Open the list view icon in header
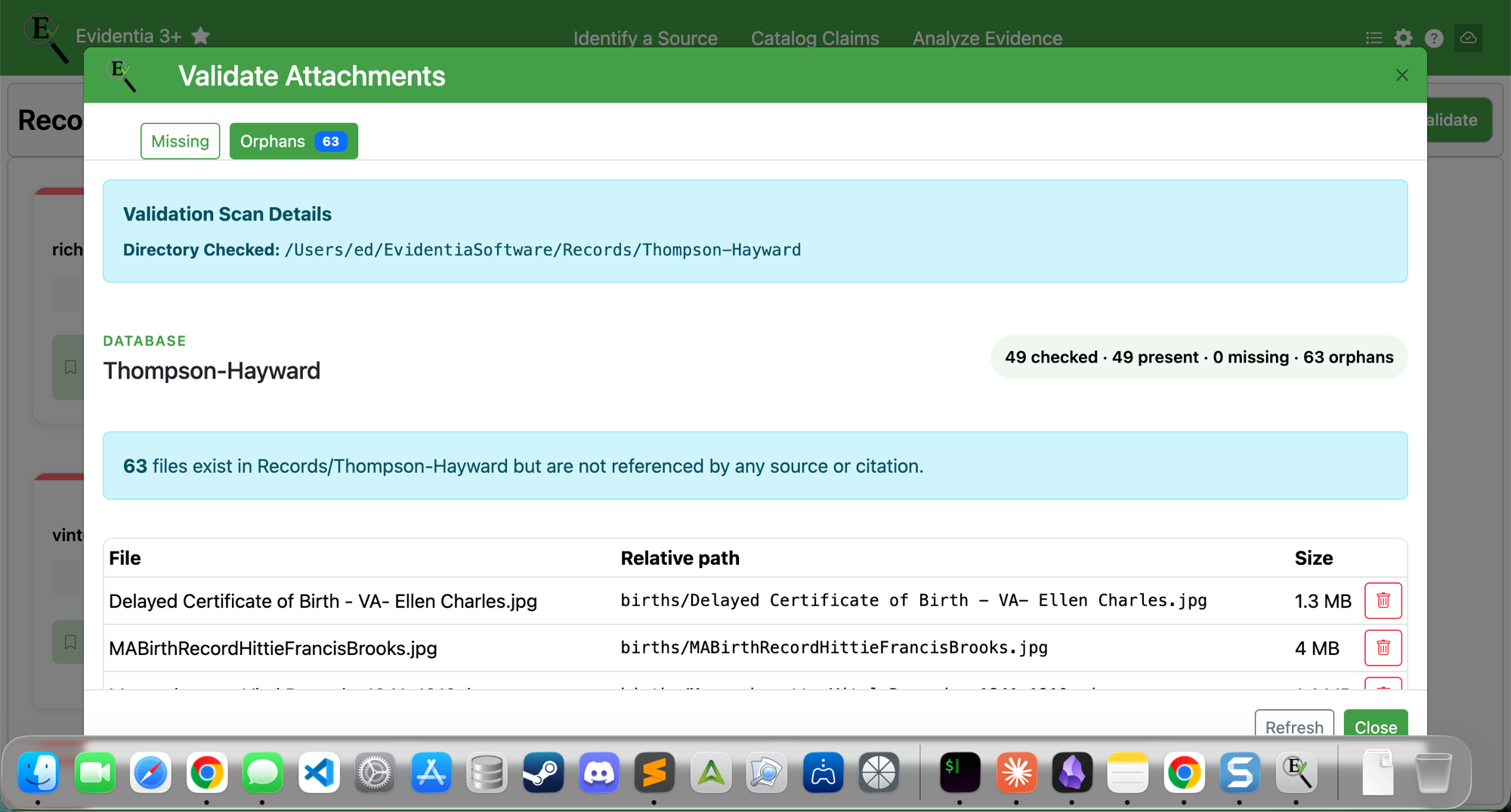The height and width of the screenshot is (812, 1511). click(x=1374, y=38)
